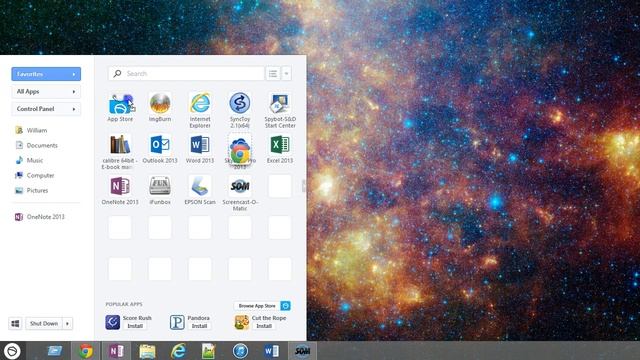The height and width of the screenshot is (360, 640).
Task: Expand Shut Down options arrow
Action: coord(67,323)
